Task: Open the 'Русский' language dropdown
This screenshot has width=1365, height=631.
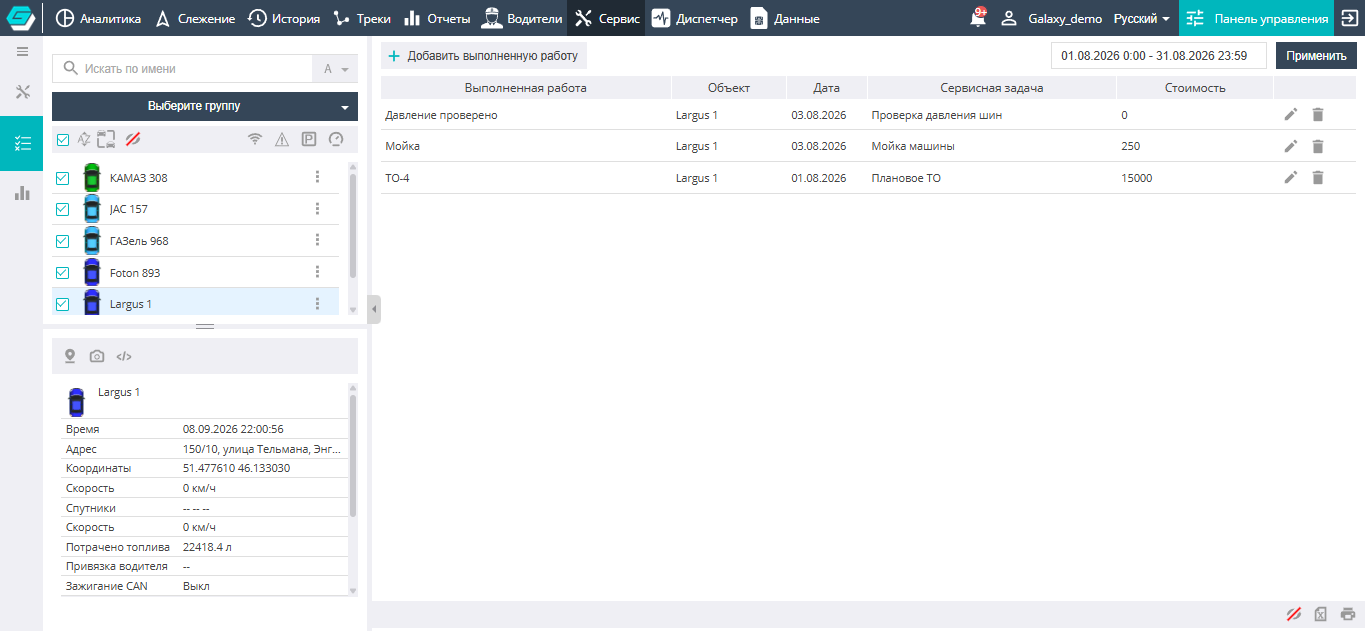Action: click(1141, 18)
